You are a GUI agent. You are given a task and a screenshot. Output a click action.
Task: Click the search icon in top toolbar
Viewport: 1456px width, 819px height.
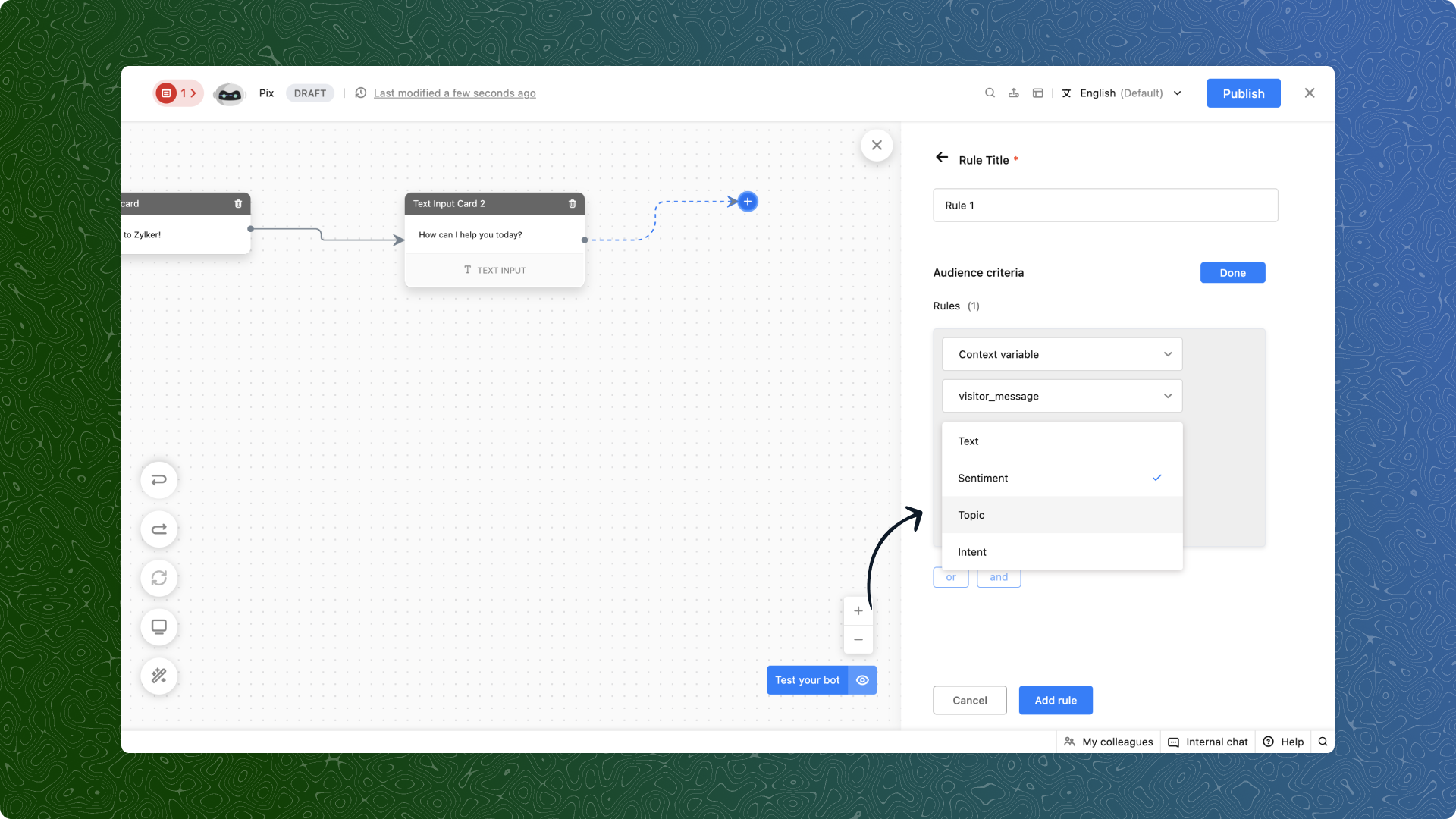(990, 93)
